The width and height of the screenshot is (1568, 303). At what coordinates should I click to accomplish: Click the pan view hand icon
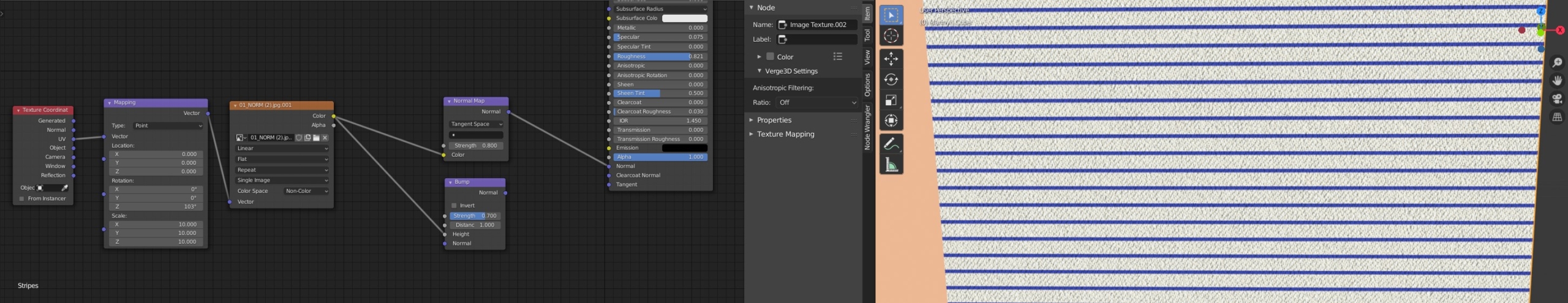click(1557, 81)
